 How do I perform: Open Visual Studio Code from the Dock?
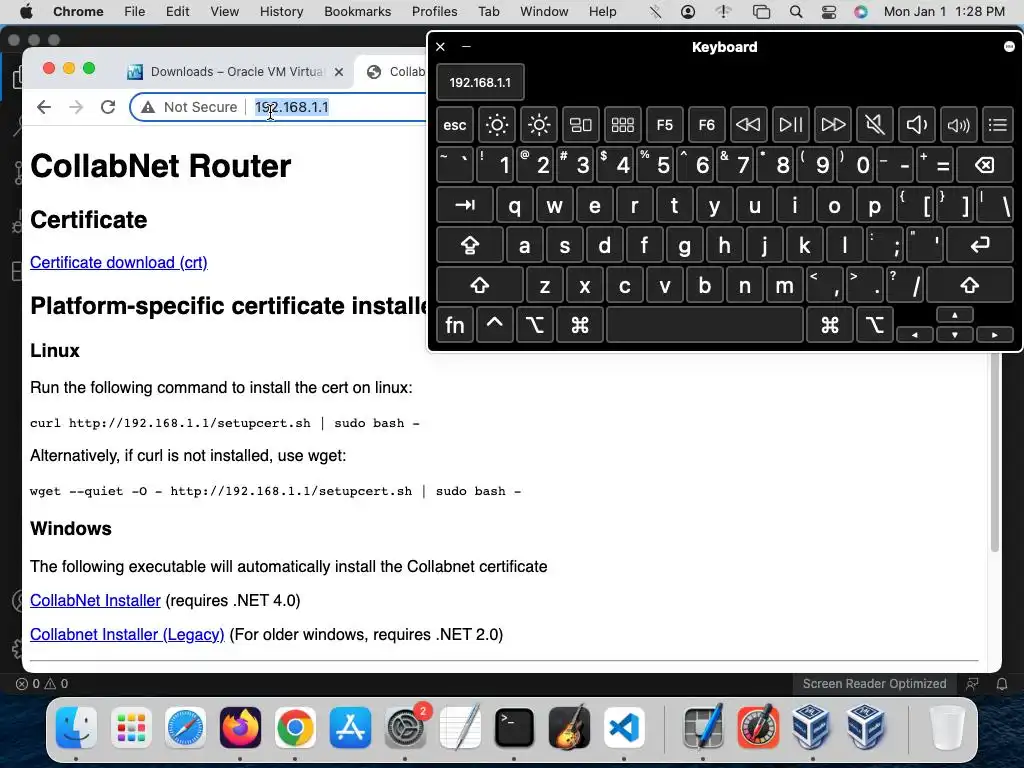point(624,728)
